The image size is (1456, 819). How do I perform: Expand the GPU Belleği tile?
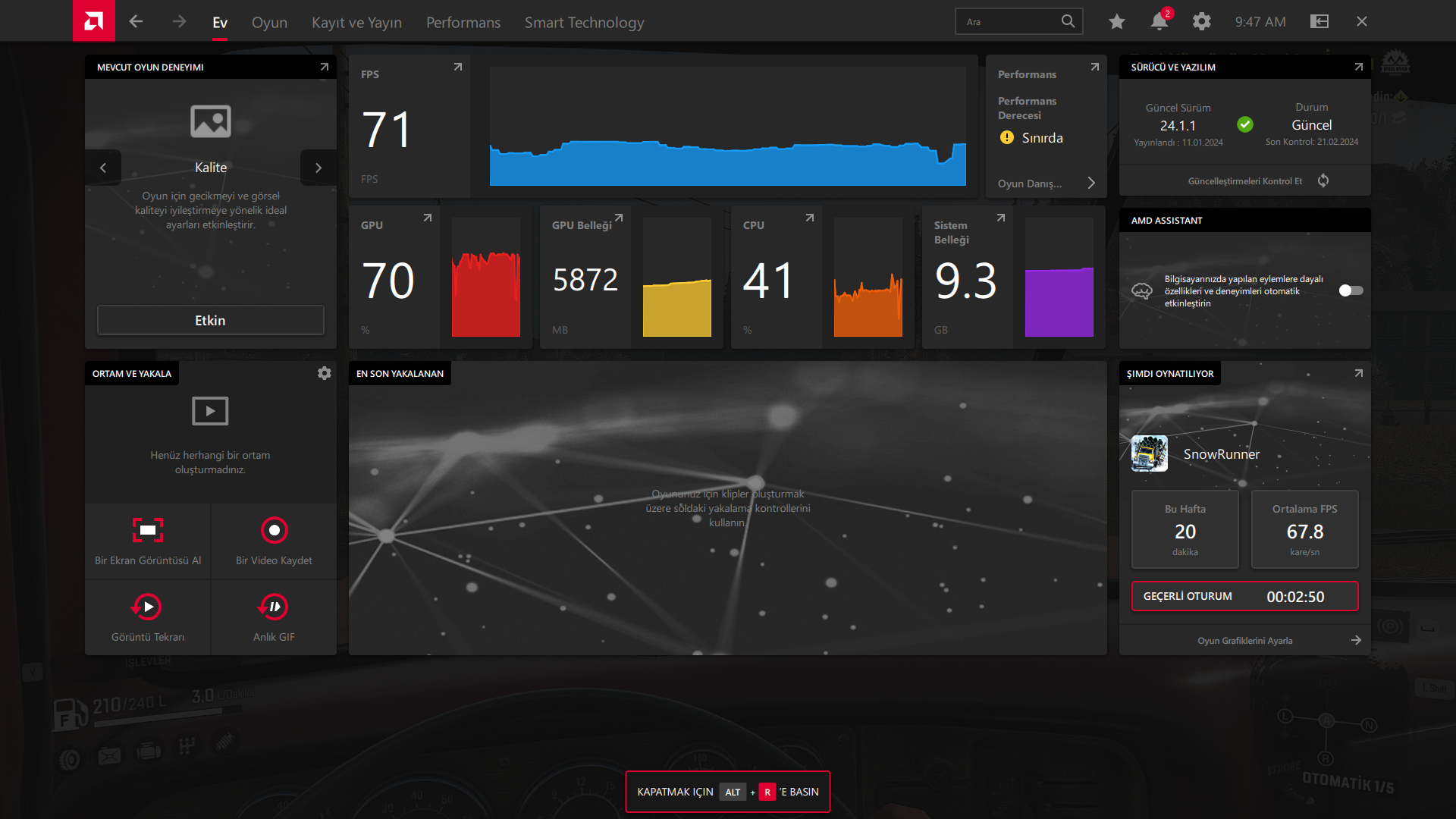tap(619, 218)
